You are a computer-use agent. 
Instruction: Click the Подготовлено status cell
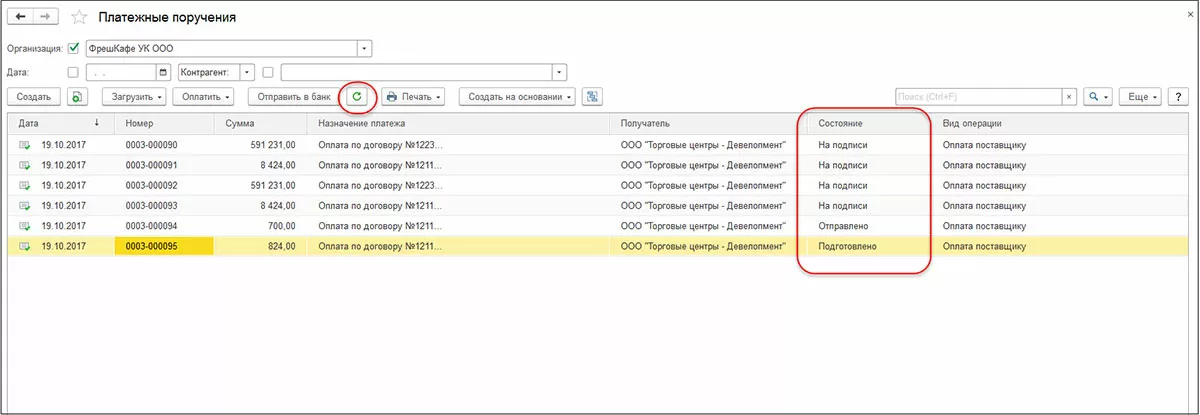click(871, 246)
